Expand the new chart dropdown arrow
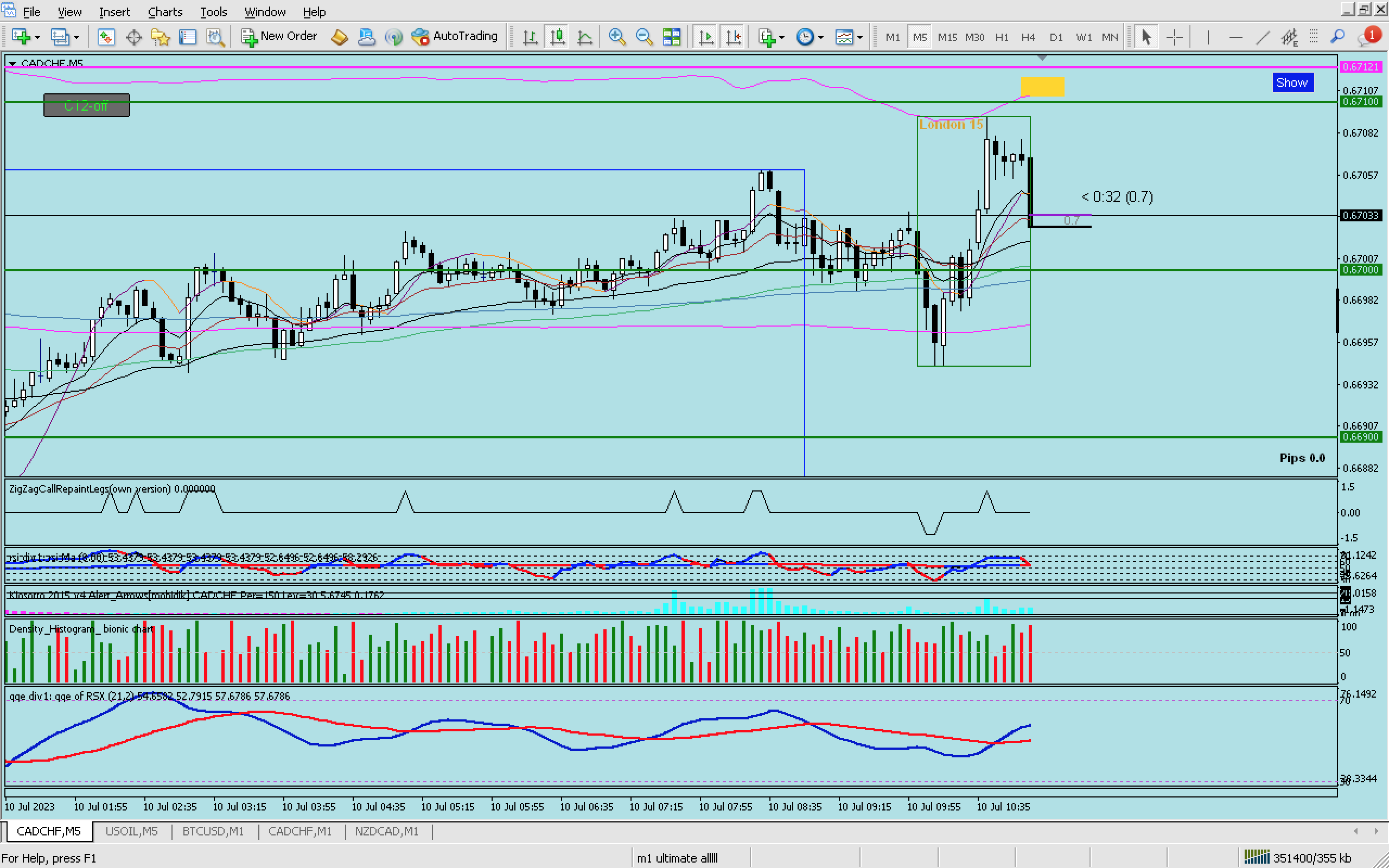Screen dimensions: 1389x868 (37, 37)
